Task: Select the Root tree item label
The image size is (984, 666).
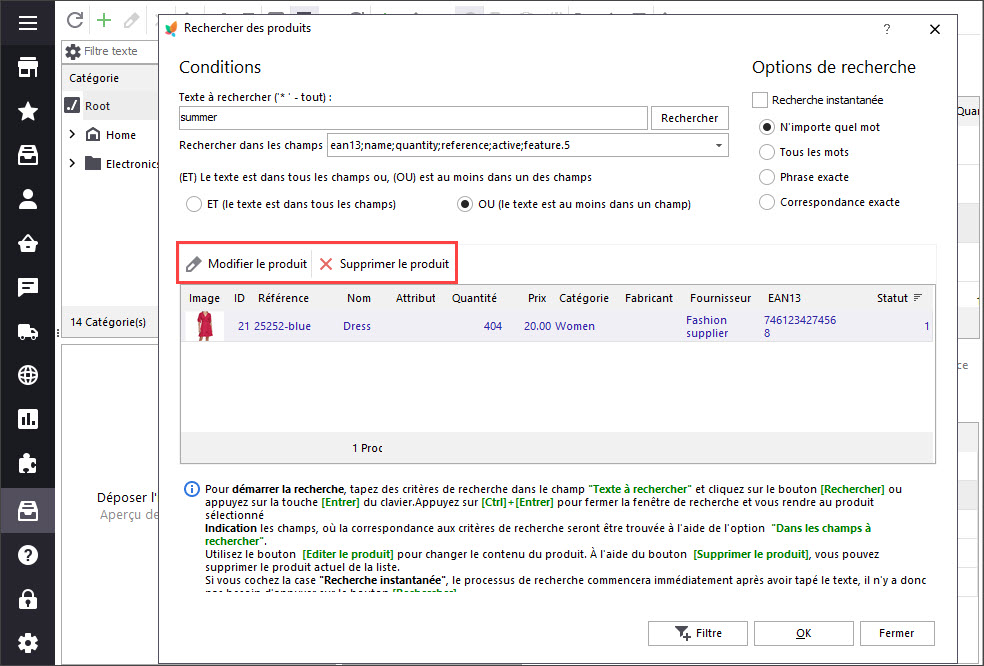Action: (97, 106)
